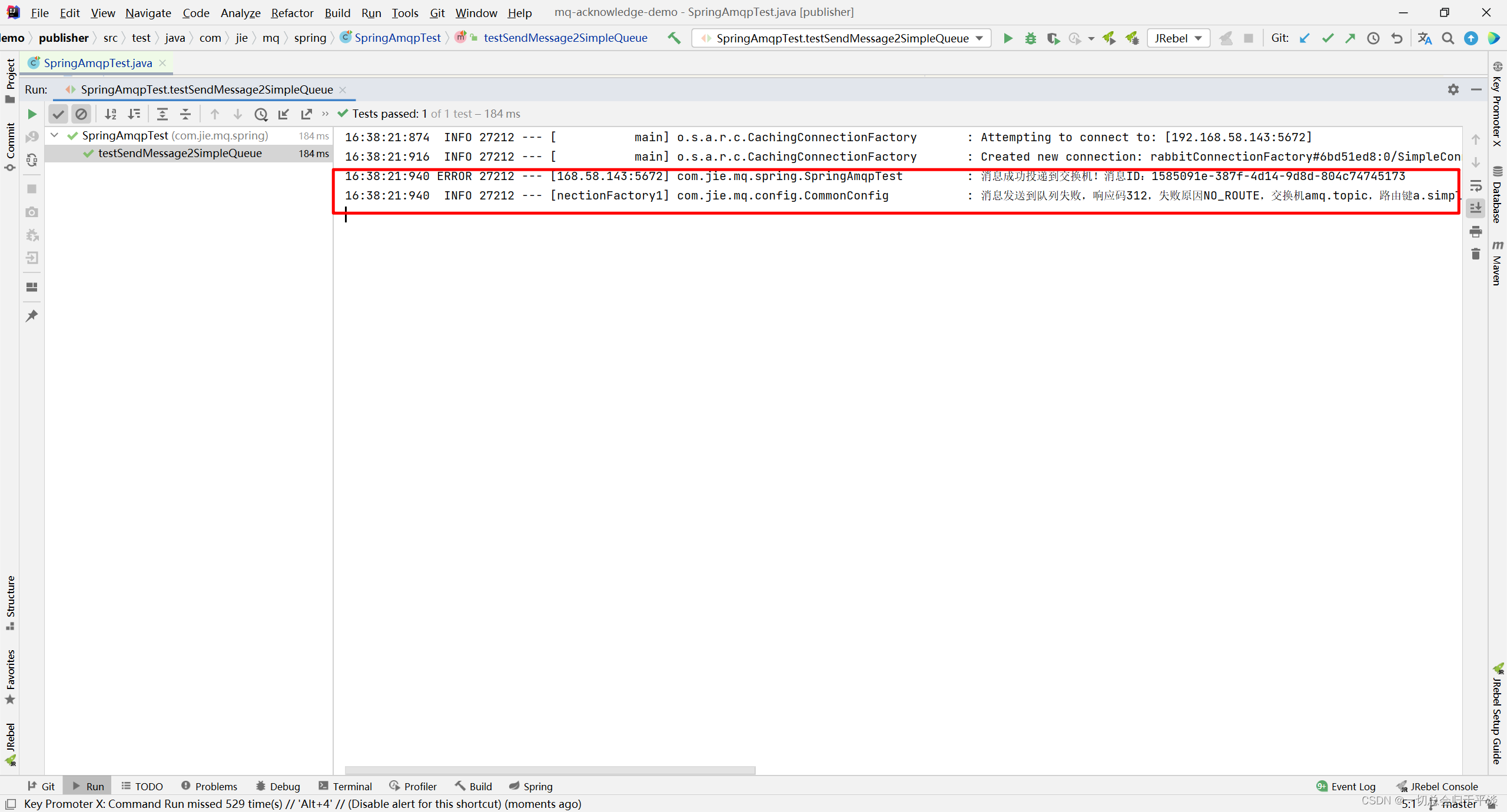Dump threads camera icon
Screen dimensions: 1507x812
tap(32, 212)
